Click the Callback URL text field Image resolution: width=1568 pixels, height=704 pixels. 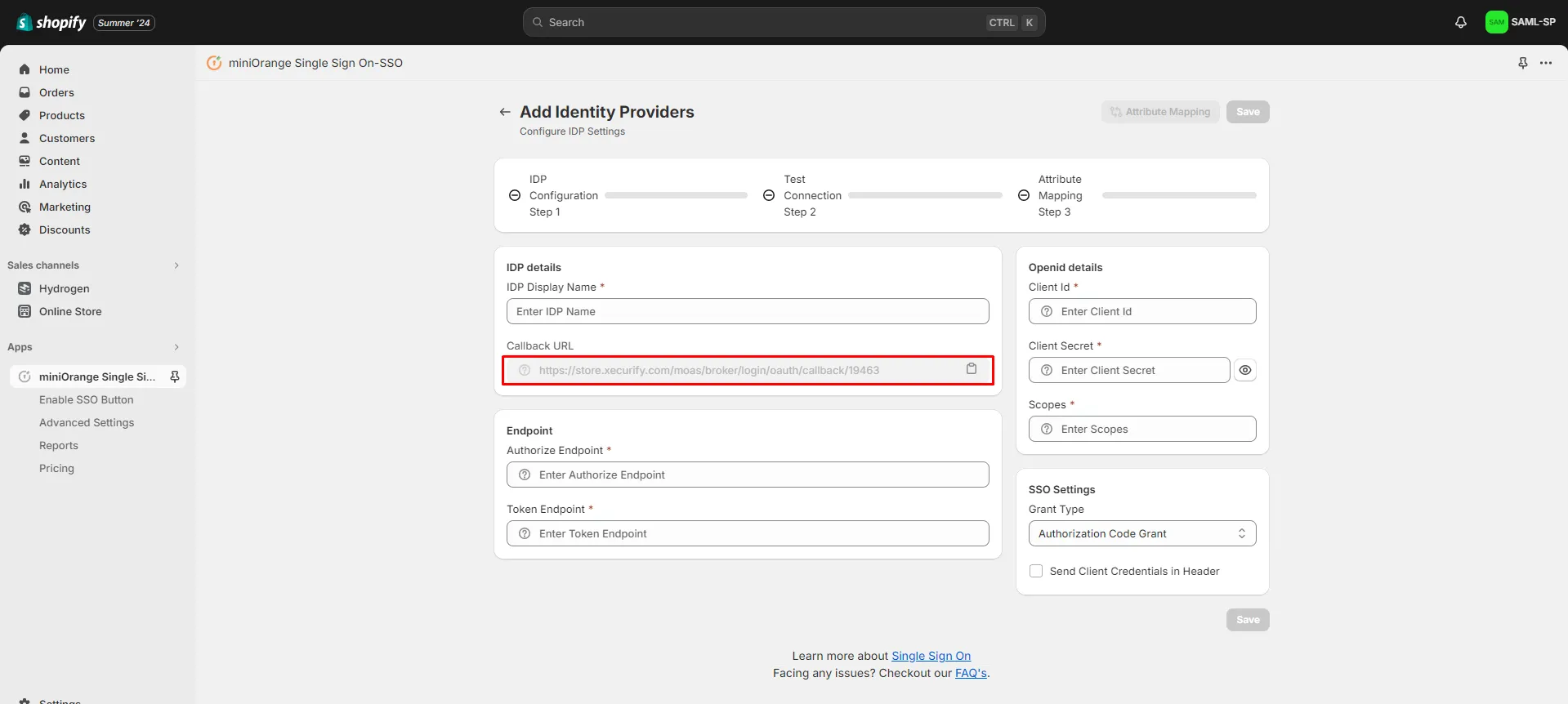pyautogui.click(x=748, y=370)
